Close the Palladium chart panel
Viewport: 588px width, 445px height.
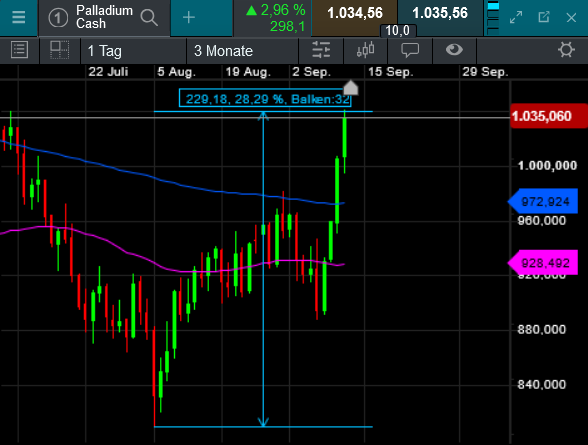[571, 18]
